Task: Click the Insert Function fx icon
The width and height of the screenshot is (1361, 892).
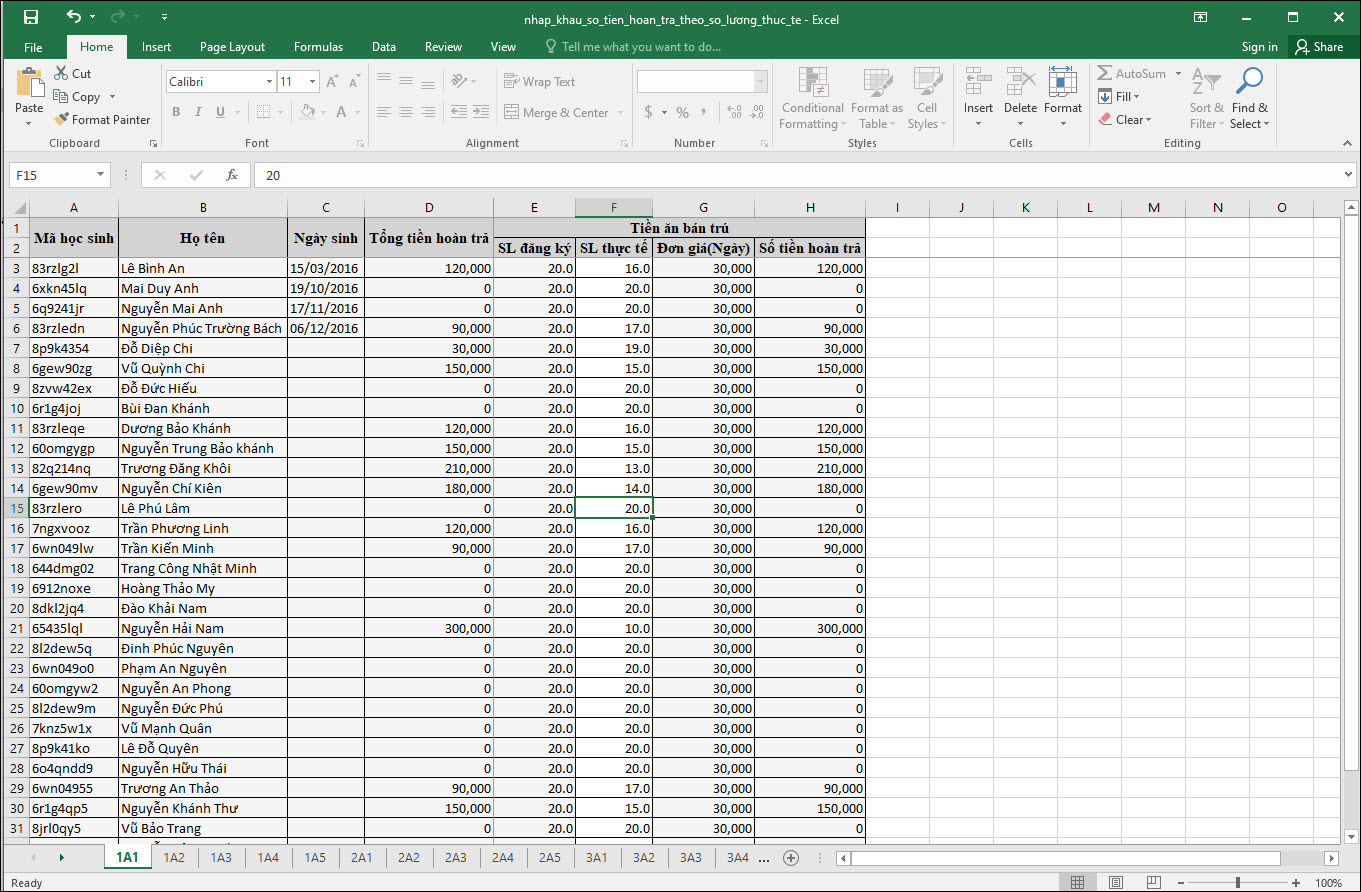Action: [232, 175]
